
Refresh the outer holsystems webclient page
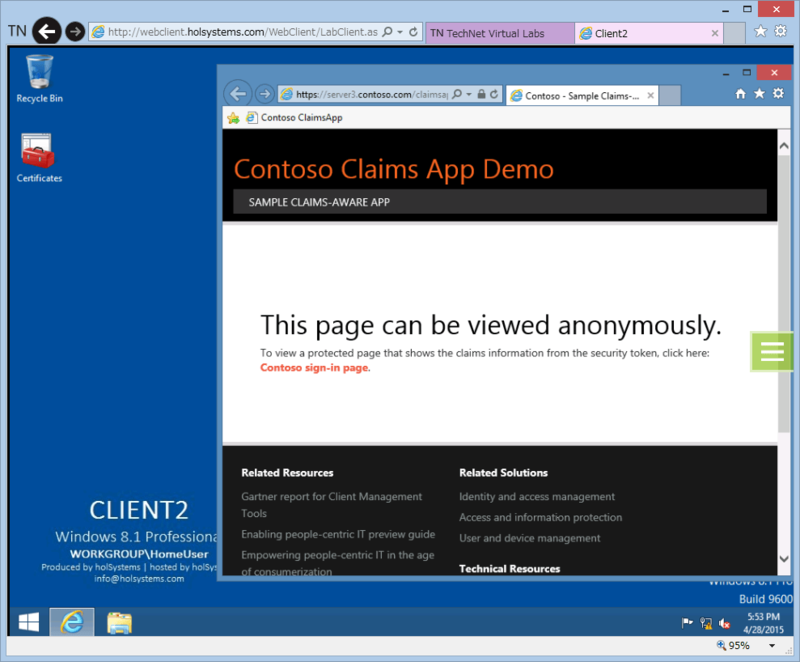point(413,32)
